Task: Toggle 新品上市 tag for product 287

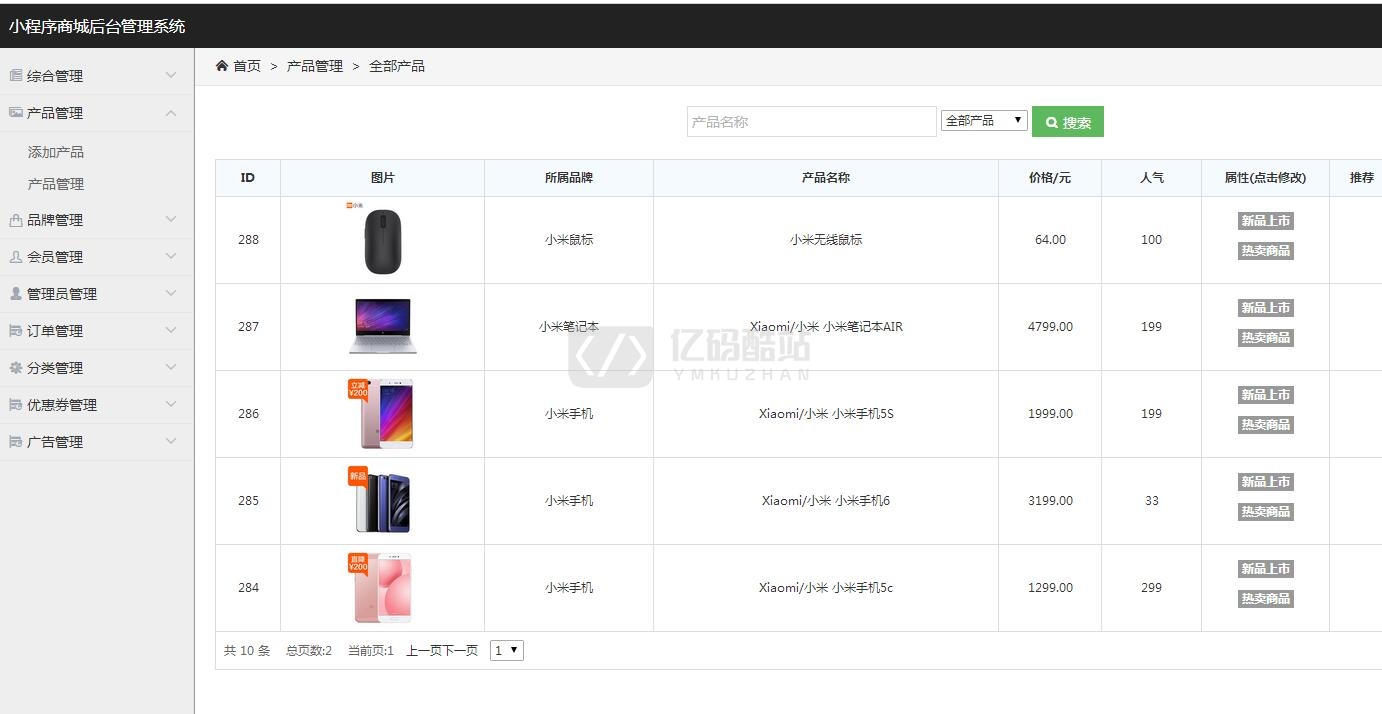Action: pyautogui.click(x=1266, y=308)
